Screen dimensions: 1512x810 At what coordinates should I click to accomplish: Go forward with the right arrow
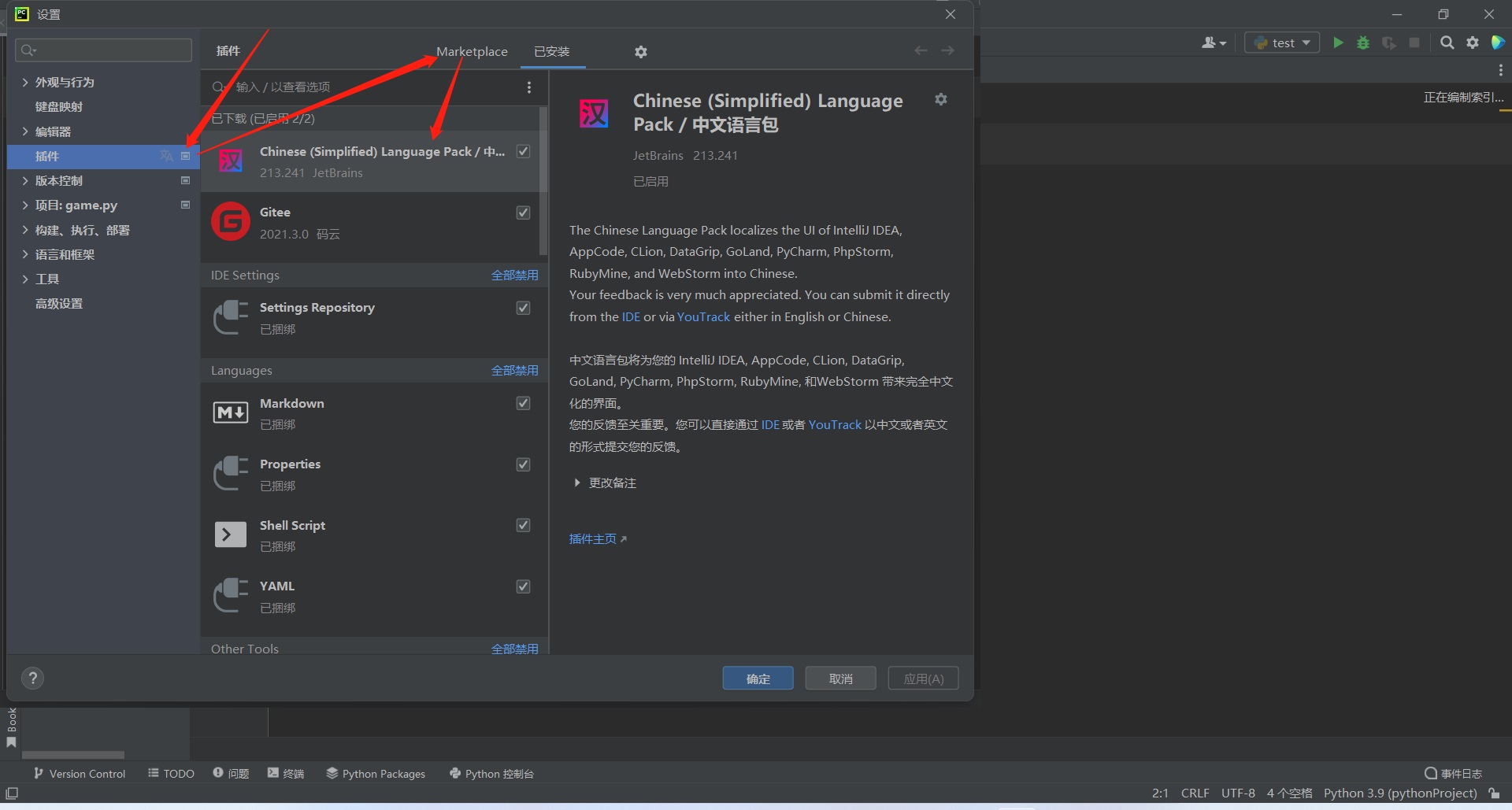pos(948,50)
